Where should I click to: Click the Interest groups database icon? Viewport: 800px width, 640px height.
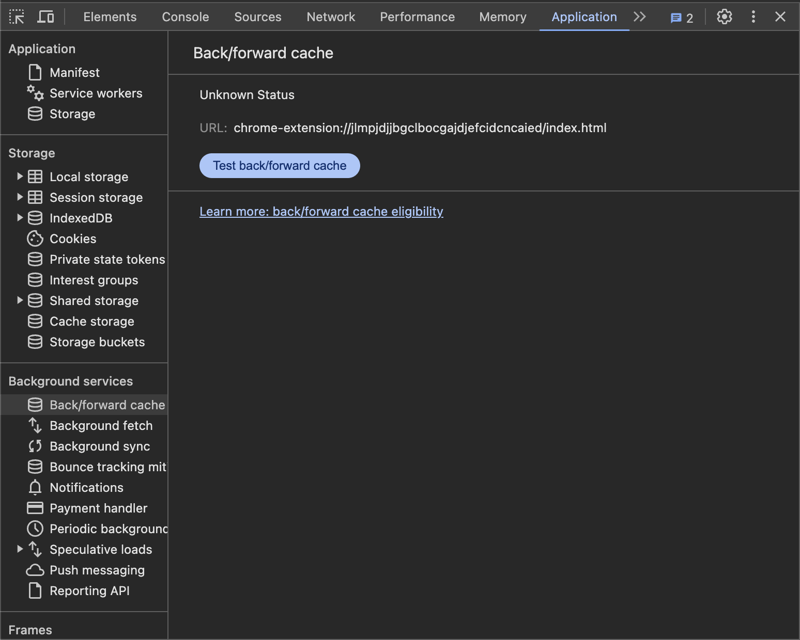[35, 280]
